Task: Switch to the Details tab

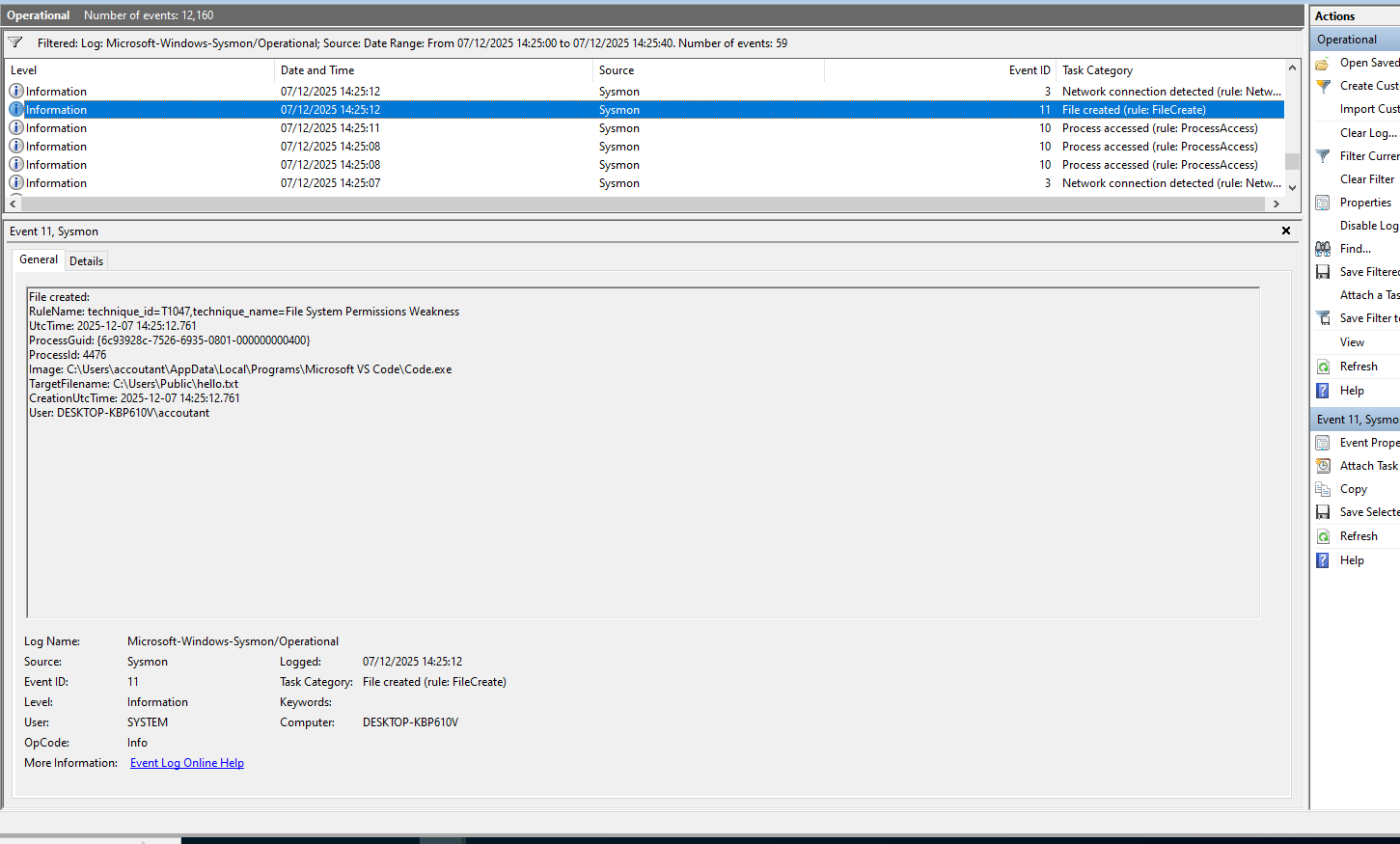Action: click(86, 261)
